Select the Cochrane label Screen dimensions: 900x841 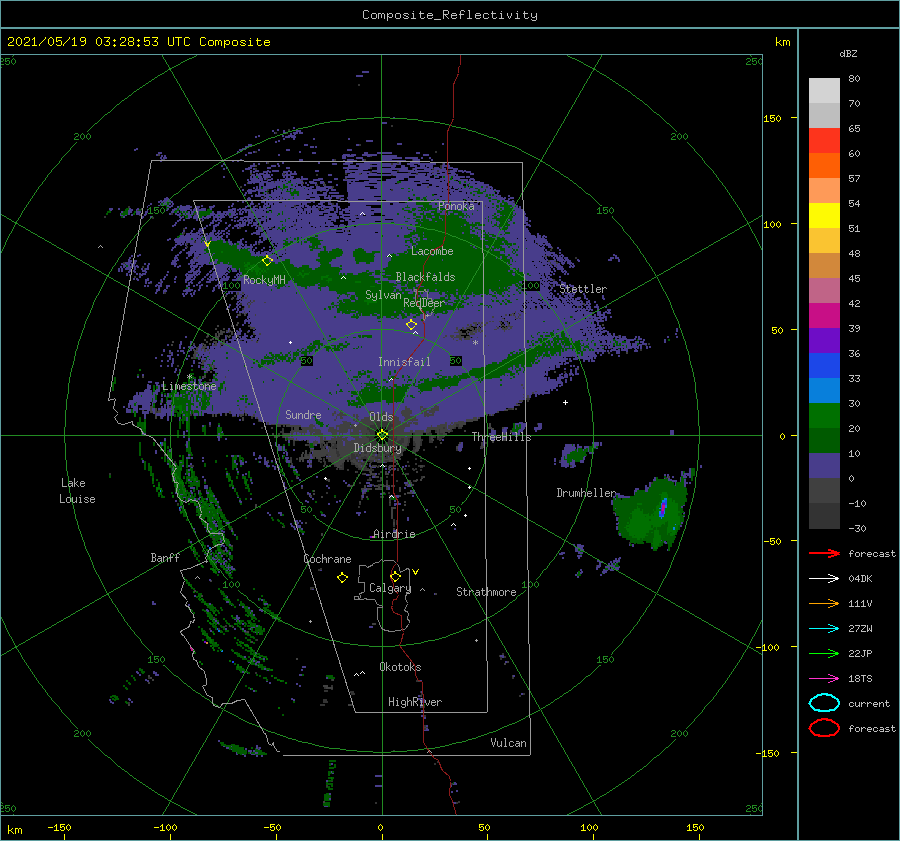(x=327, y=559)
